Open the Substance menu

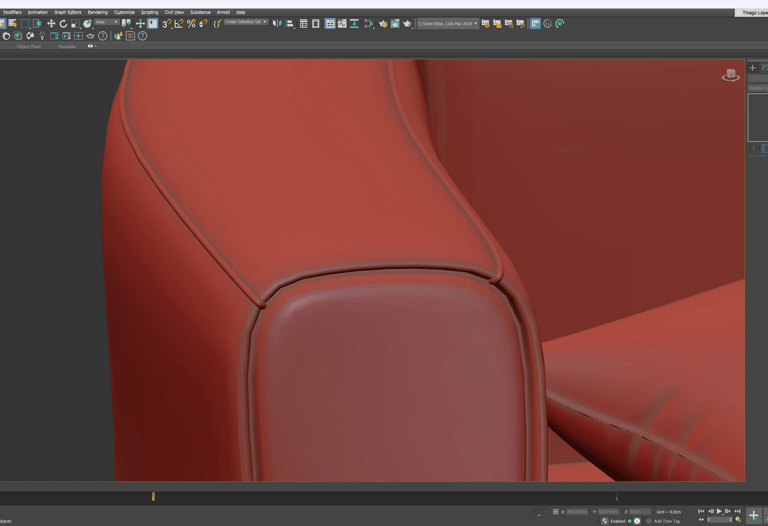[200, 12]
